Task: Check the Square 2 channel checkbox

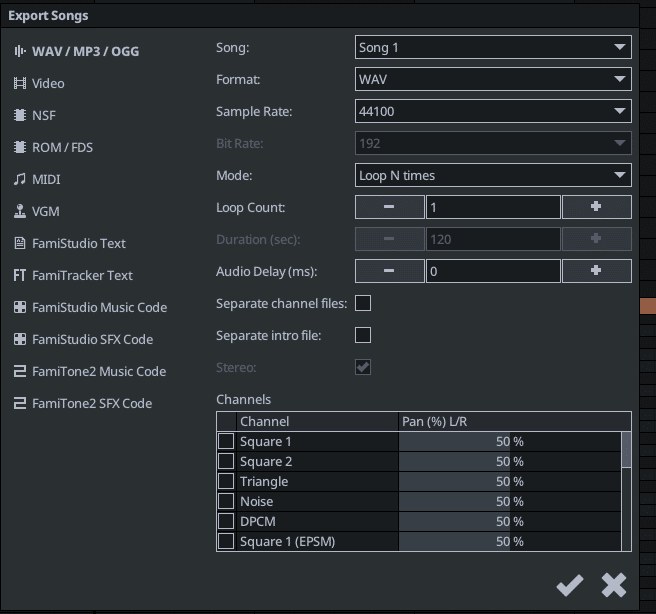Action: tap(226, 461)
